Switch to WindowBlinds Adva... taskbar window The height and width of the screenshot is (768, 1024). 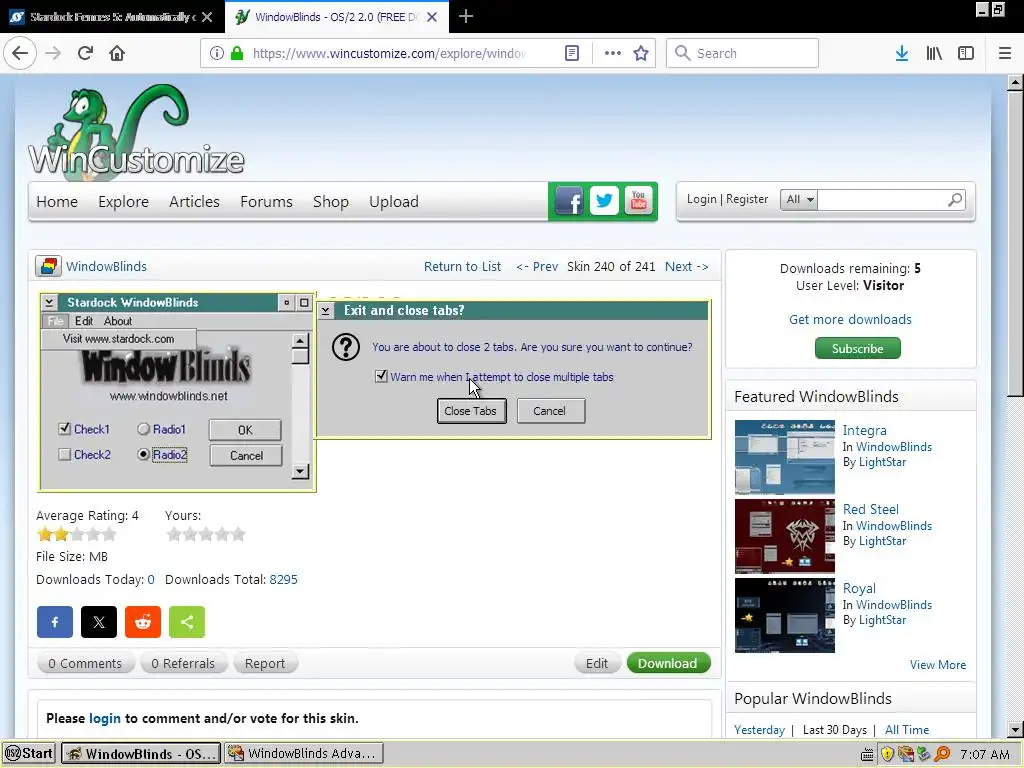[304, 754]
